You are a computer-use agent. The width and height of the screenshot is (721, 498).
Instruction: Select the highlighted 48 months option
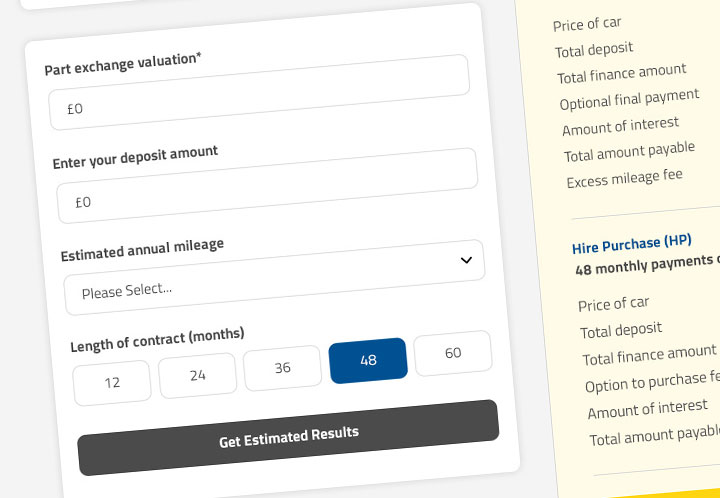[368, 361]
